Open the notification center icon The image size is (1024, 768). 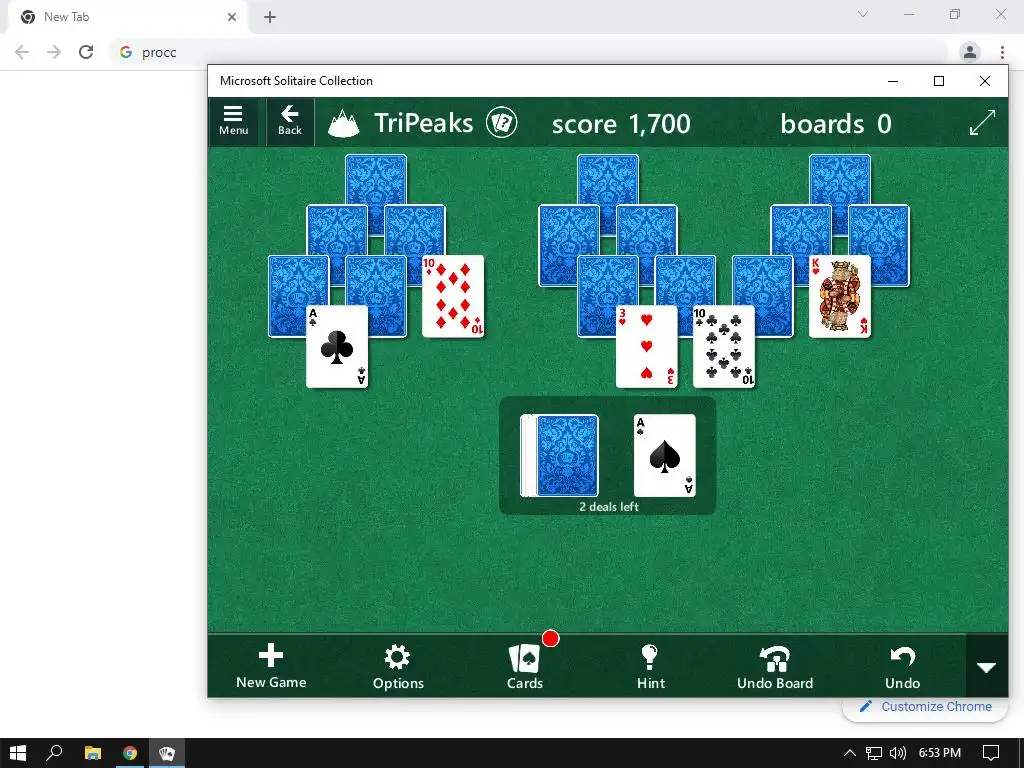[991, 753]
